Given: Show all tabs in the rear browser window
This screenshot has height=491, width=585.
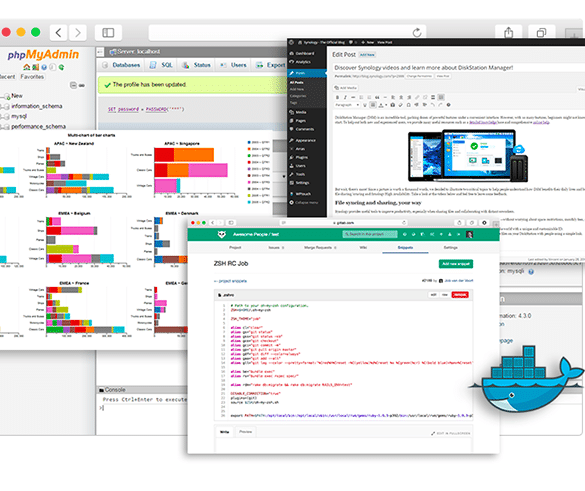Looking at the screenshot, I should 541,33.
